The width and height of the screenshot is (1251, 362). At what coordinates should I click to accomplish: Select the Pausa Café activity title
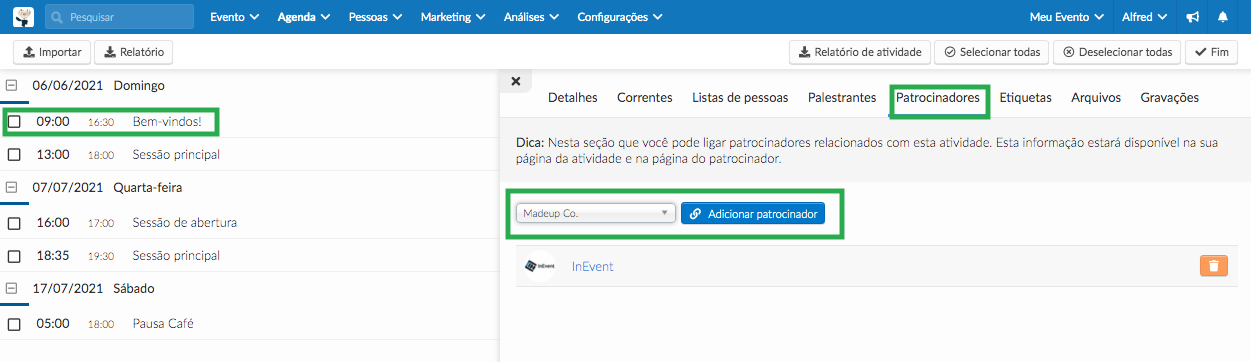click(x=163, y=324)
